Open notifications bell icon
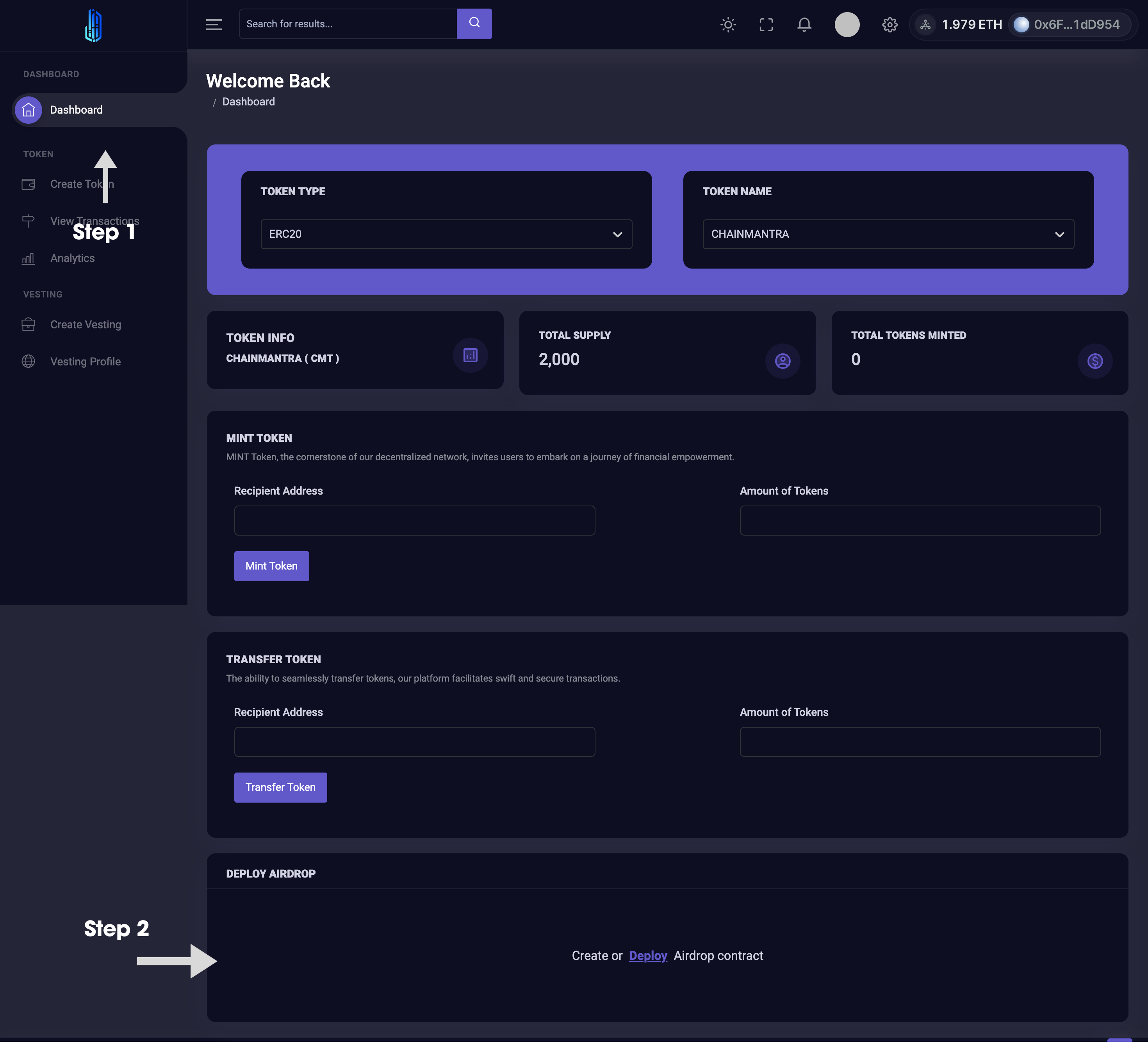The image size is (1148, 1054). pyautogui.click(x=804, y=25)
